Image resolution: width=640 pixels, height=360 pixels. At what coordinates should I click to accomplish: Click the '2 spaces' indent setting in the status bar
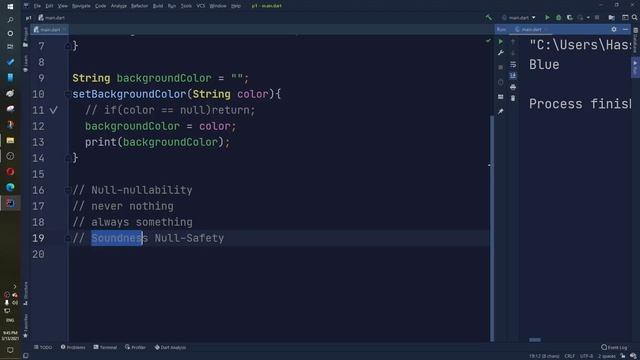pyautogui.click(x=606, y=356)
